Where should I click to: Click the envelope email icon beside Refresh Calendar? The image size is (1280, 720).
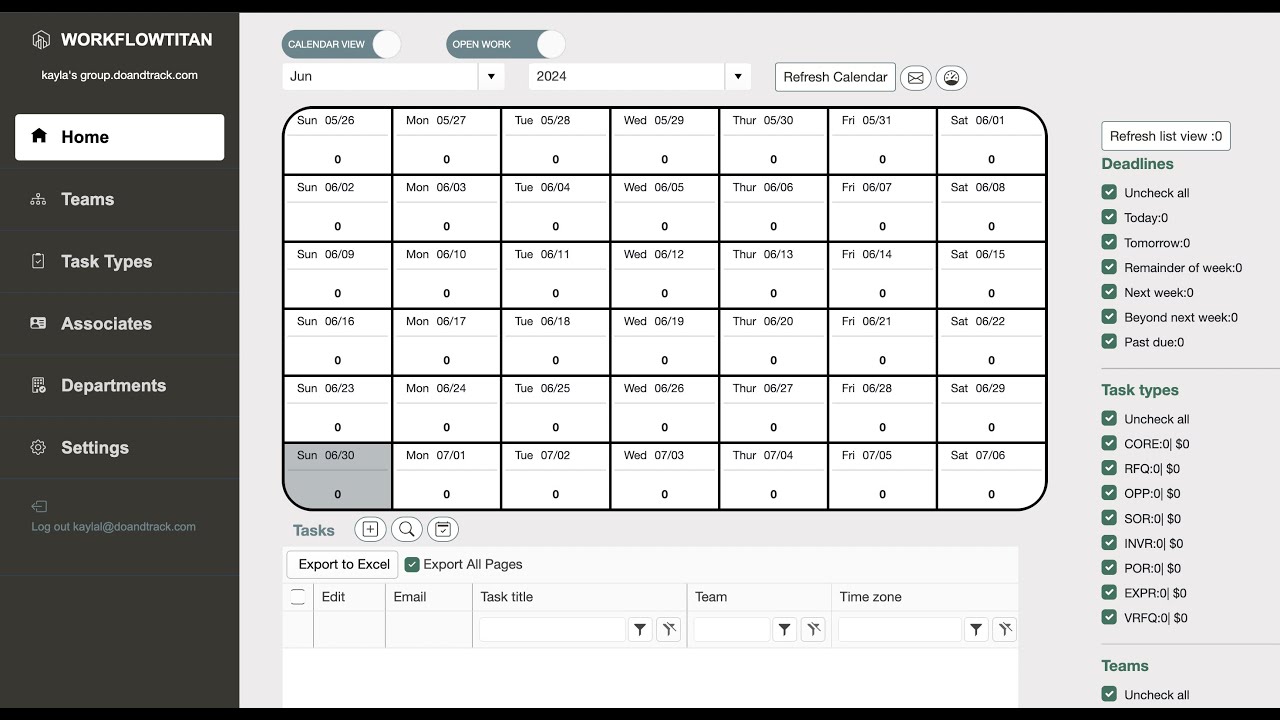coord(915,78)
